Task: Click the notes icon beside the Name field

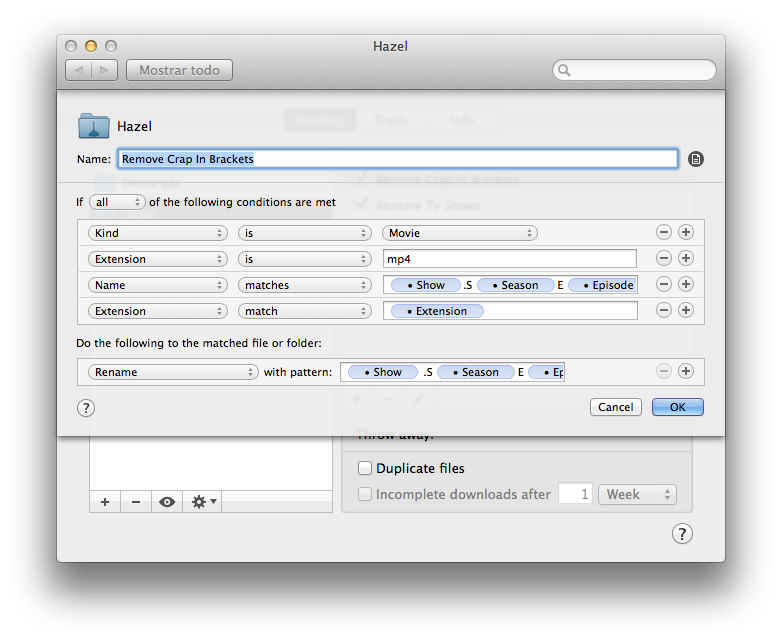Action: pyautogui.click(x=696, y=159)
